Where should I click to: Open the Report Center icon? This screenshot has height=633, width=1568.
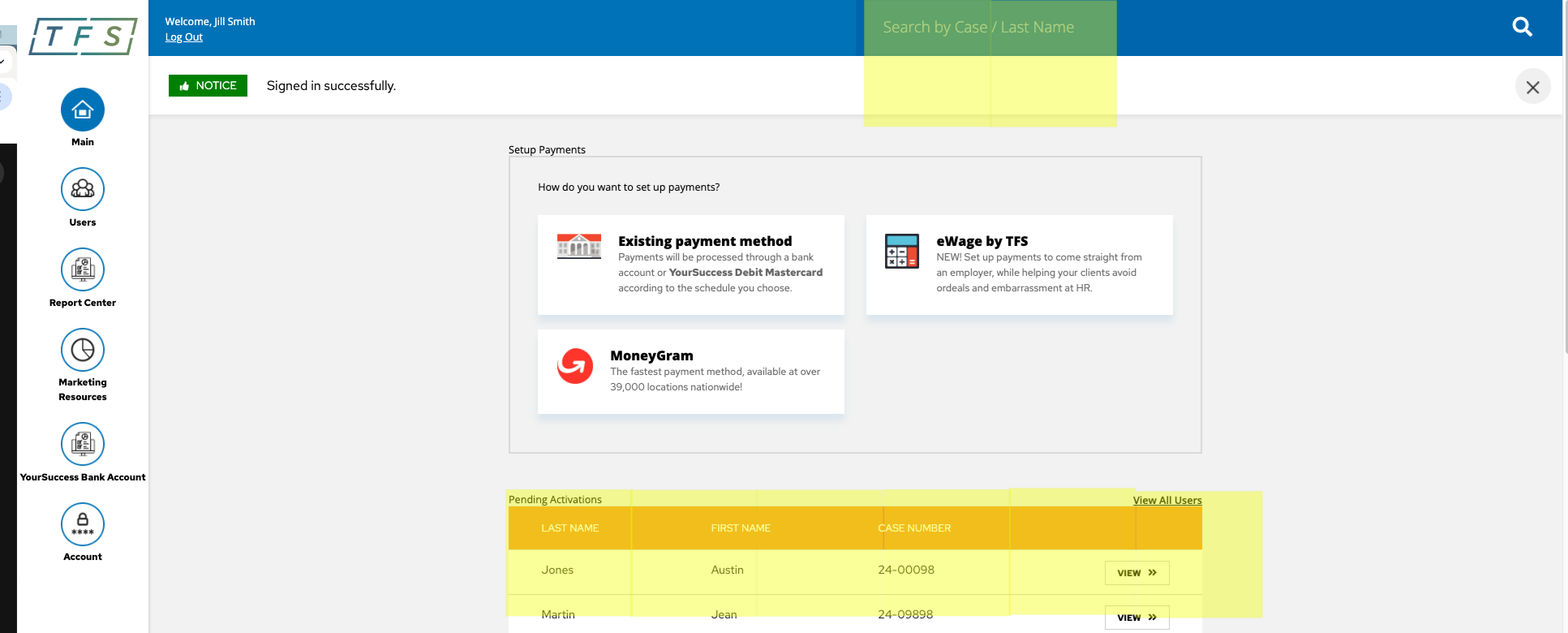(x=83, y=269)
